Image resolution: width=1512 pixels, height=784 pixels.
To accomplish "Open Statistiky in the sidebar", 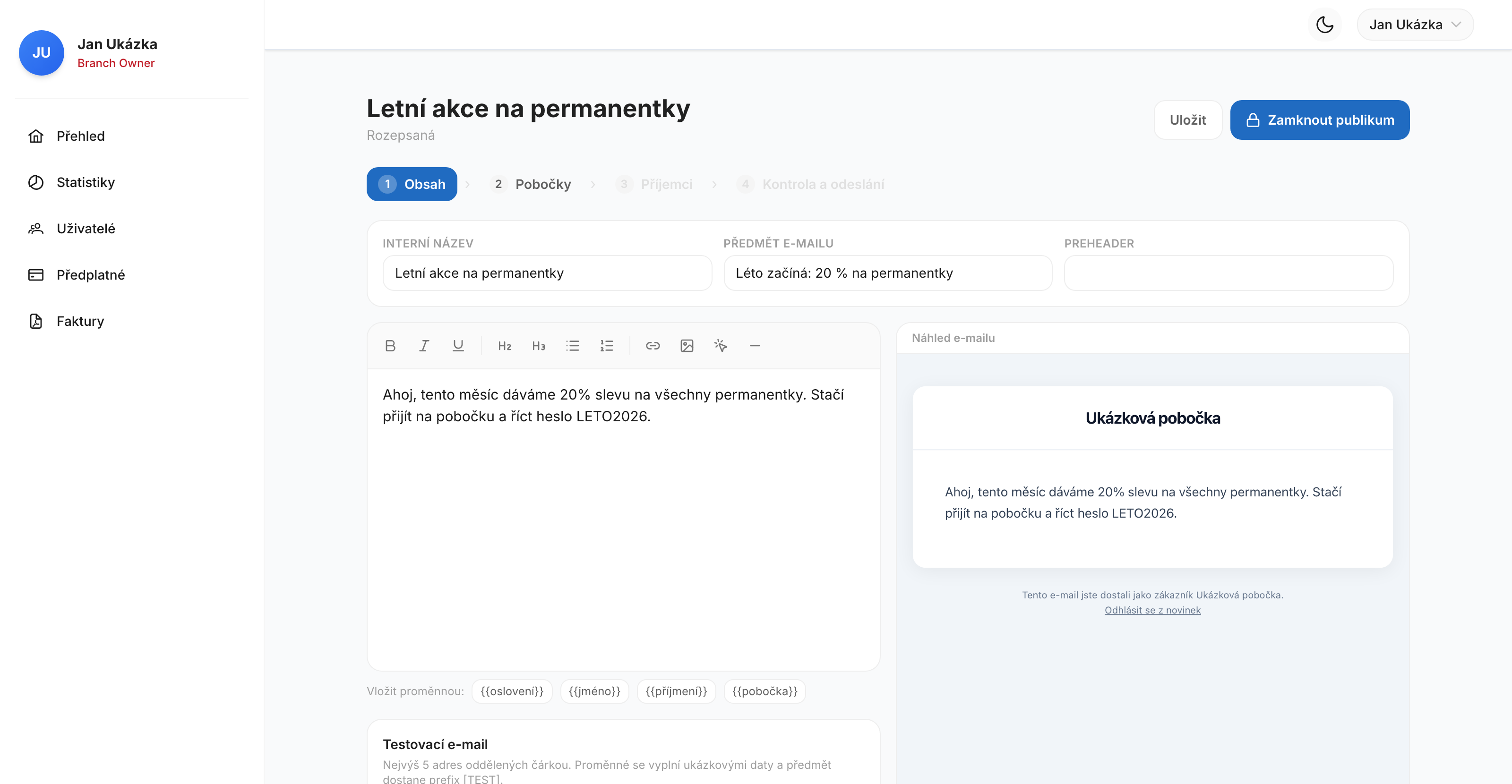I will click(x=85, y=182).
